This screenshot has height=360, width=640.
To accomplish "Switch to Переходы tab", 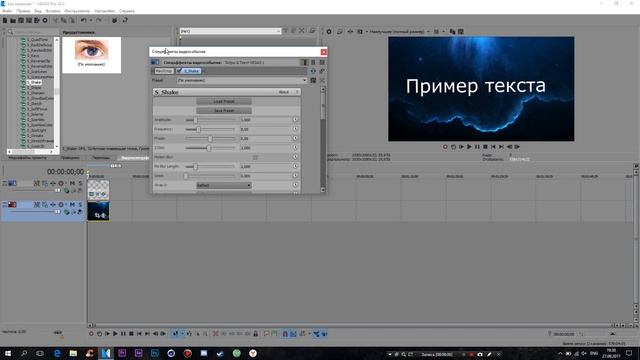I will (101, 158).
